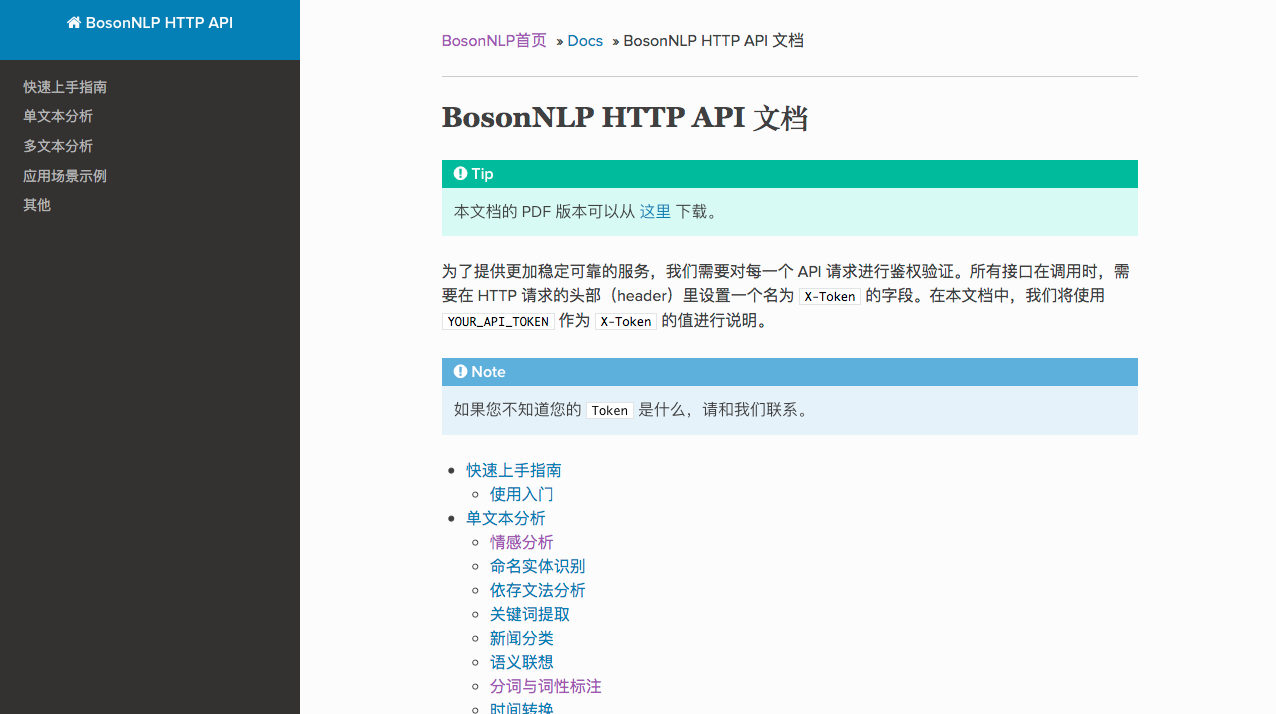Open 应用场景示例 sidebar item
Image resolution: width=1276 pixels, height=714 pixels.
(x=65, y=176)
